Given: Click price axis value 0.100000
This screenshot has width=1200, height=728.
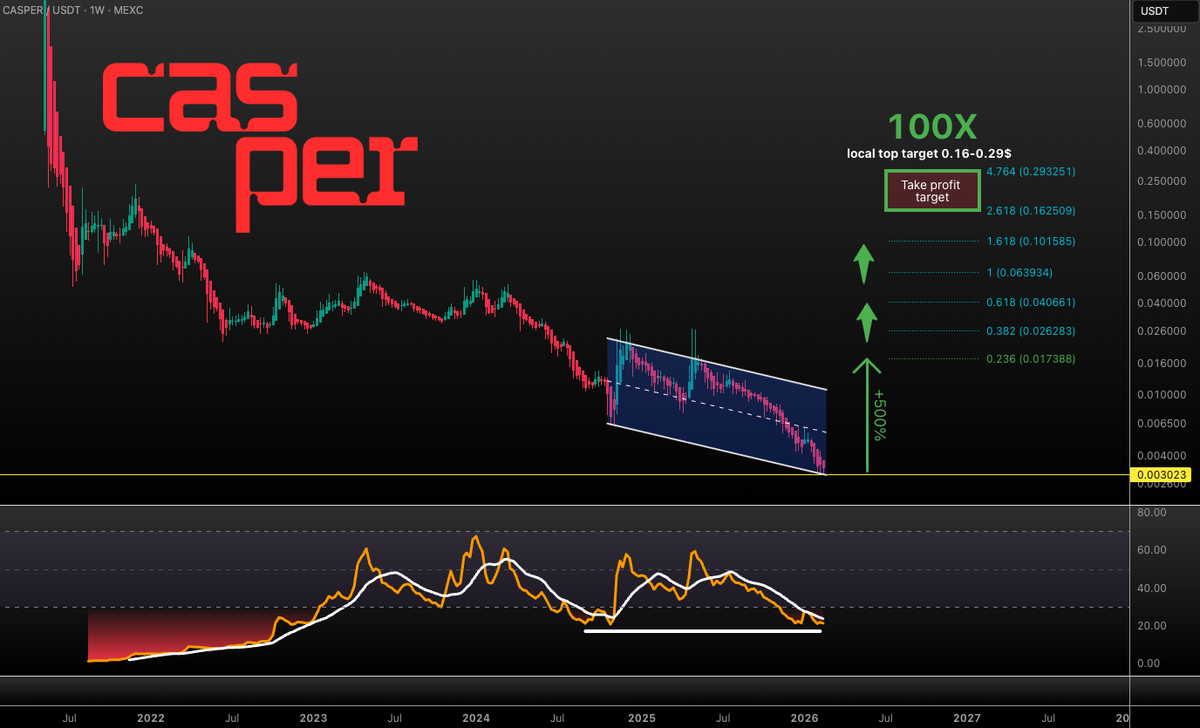Looking at the screenshot, I should pyautogui.click(x=1163, y=242).
